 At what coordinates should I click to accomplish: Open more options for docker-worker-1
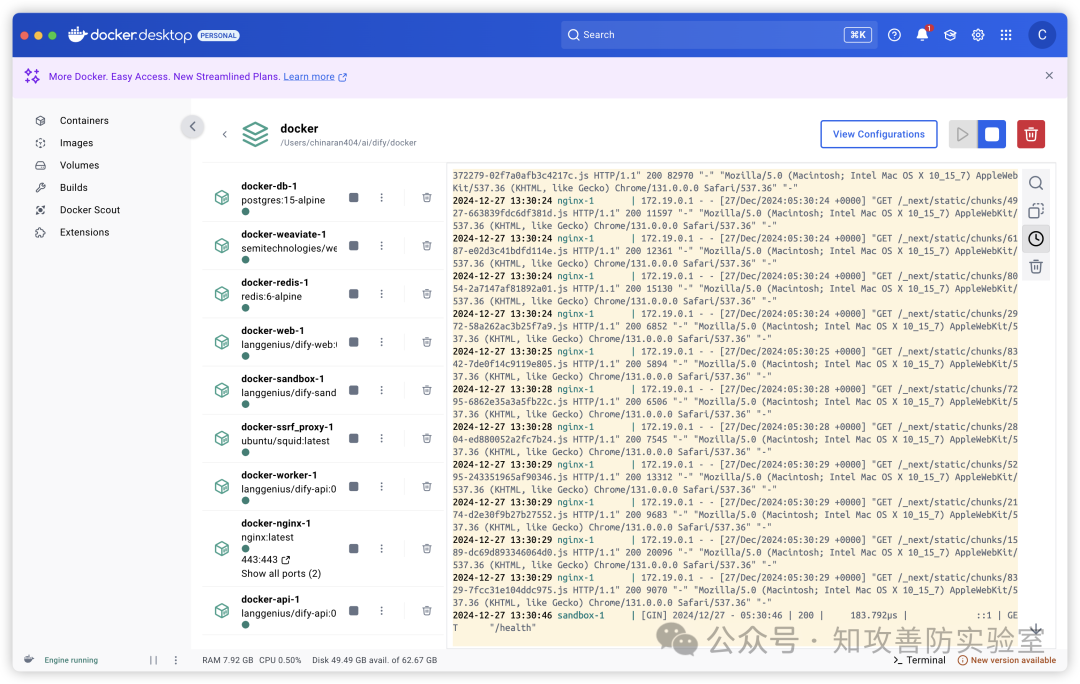click(x=382, y=487)
